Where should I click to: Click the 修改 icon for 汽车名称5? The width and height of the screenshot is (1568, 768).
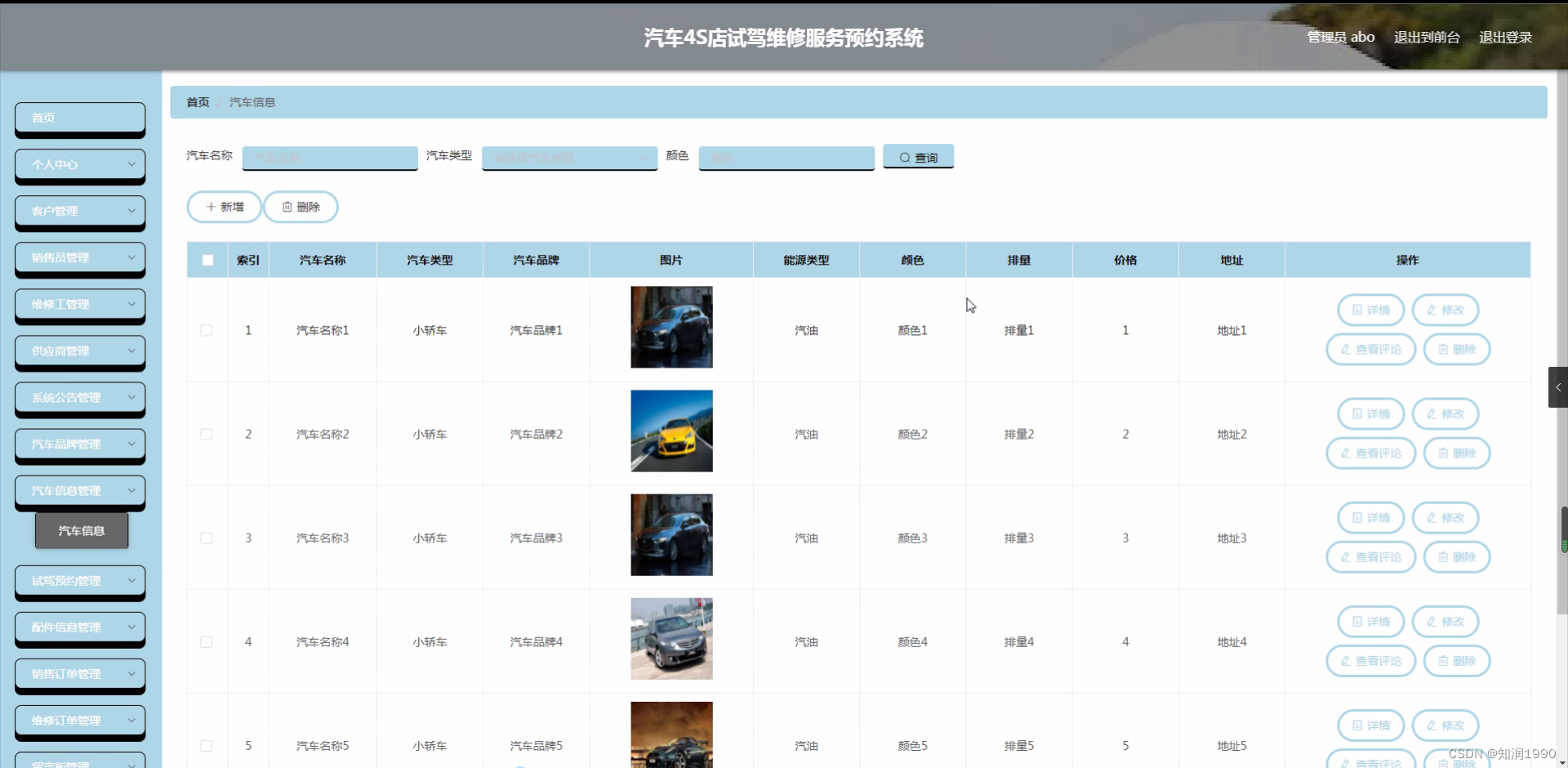tap(1445, 726)
